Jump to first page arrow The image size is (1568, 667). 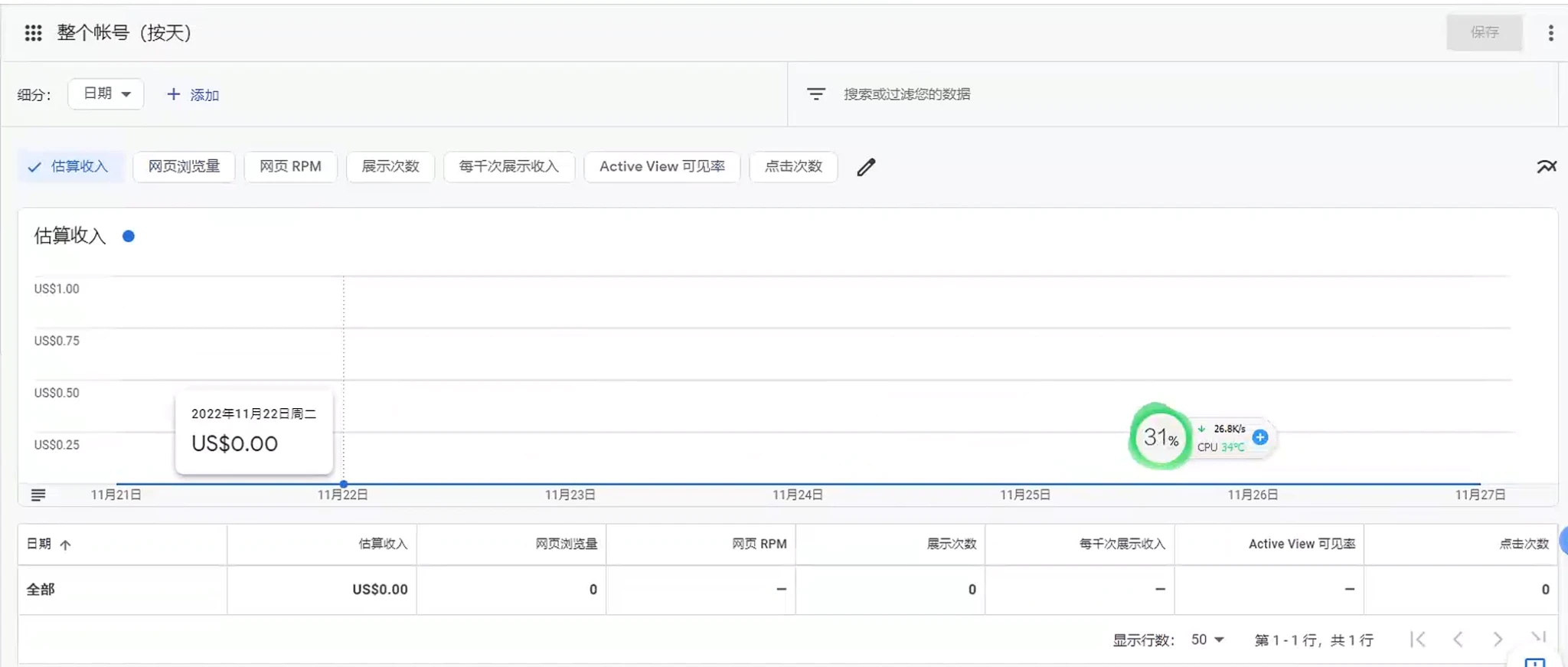[x=1418, y=639]
